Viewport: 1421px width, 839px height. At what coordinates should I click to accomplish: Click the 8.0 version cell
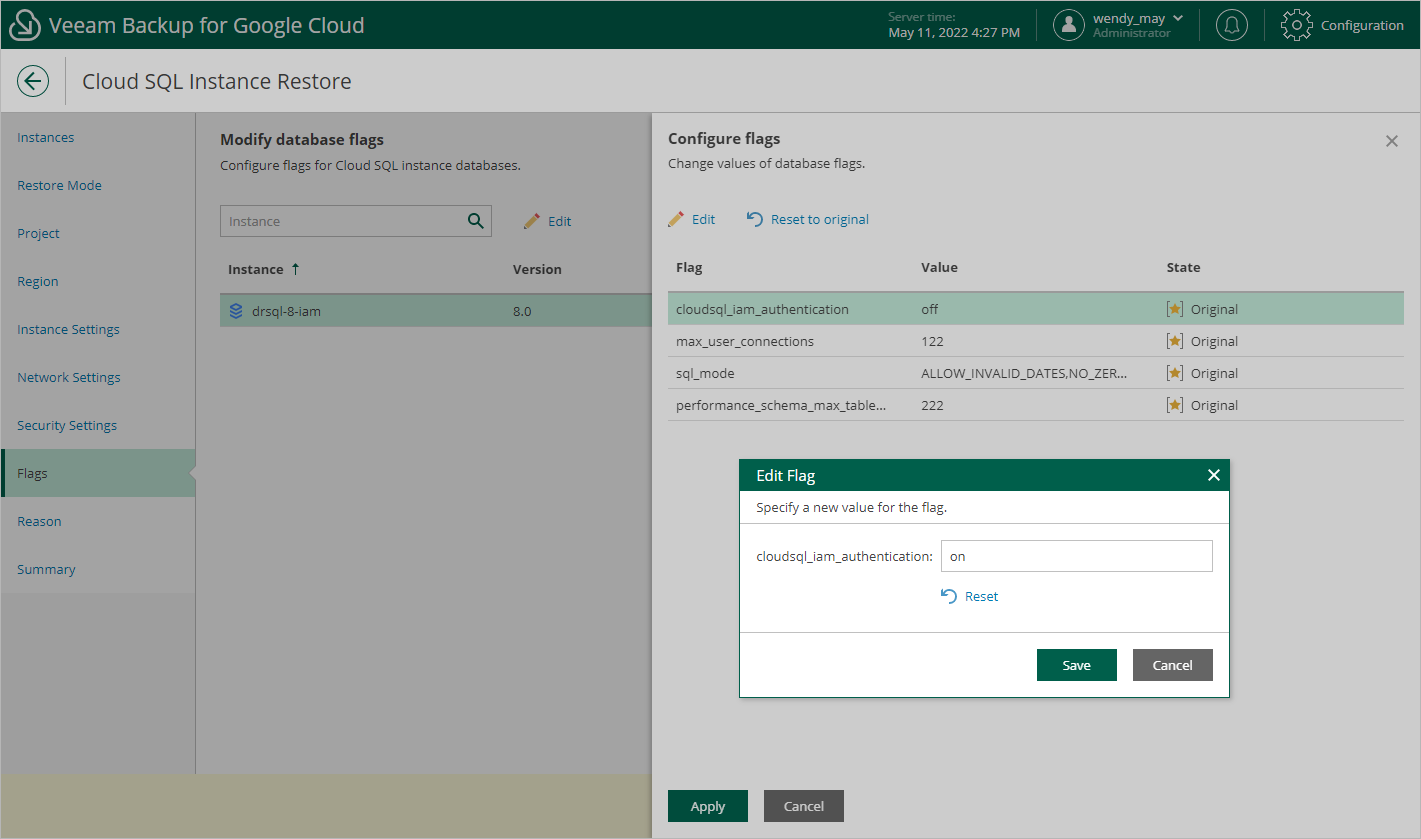[x=522, y=311]
